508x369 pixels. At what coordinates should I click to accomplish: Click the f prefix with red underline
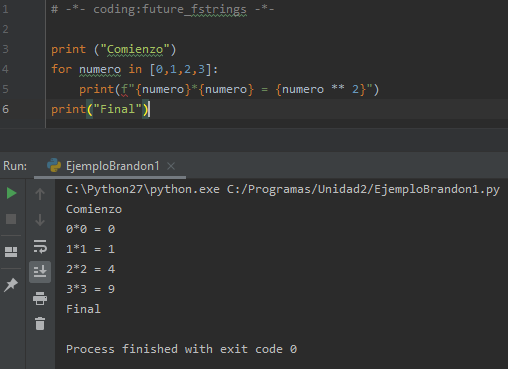pyautogui.click(x=124, y=89)
